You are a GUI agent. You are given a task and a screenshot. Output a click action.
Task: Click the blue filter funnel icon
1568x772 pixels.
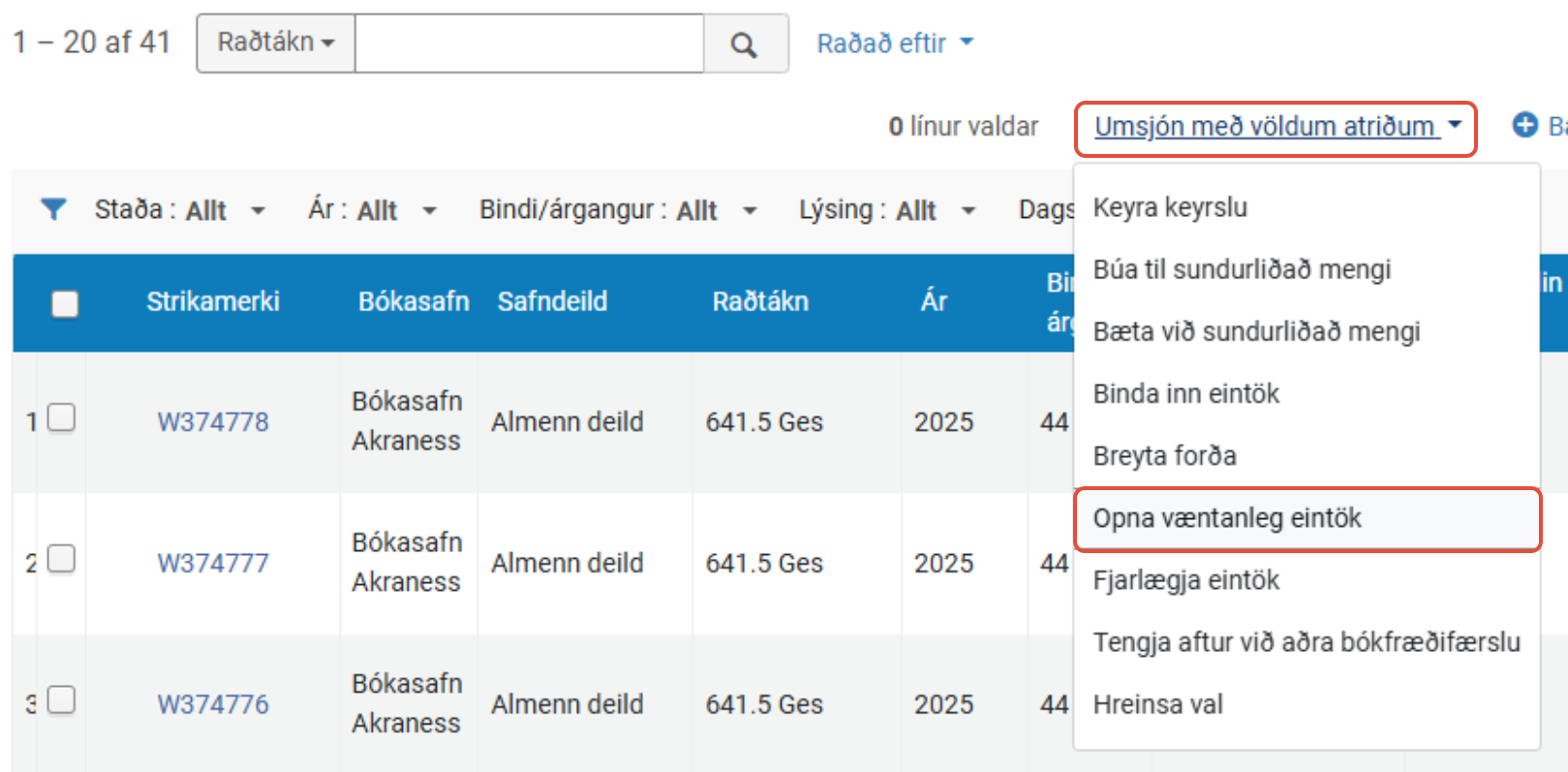click(x=53, y=209)
